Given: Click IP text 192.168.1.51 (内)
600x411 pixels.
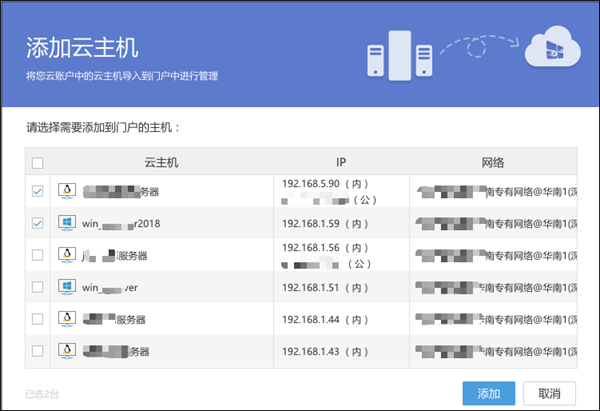Looking at the screenshot, I should (325, 288).
